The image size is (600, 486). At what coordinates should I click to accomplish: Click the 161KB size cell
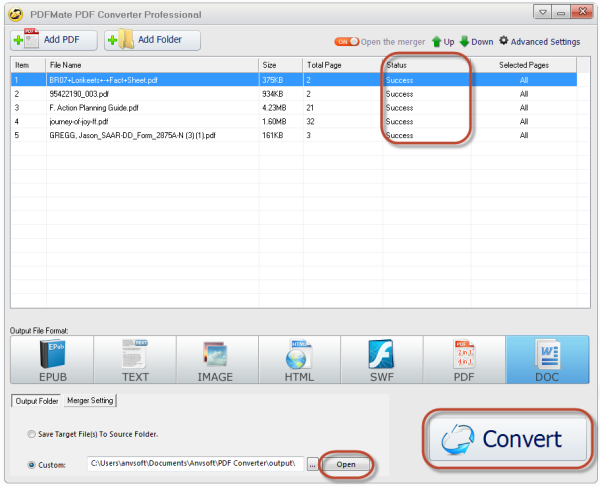[x=272, y=135]
